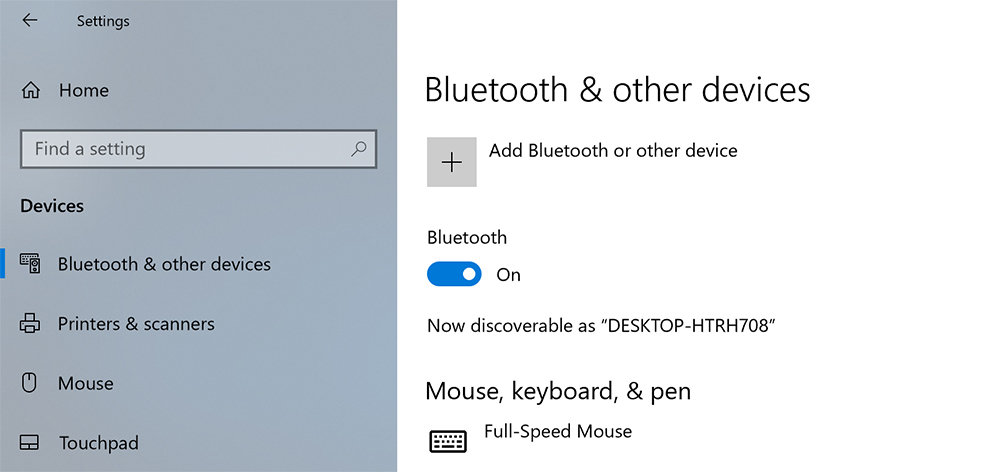998x472 pixels.
Task: Go to Mouse settings
Action: 86,384
